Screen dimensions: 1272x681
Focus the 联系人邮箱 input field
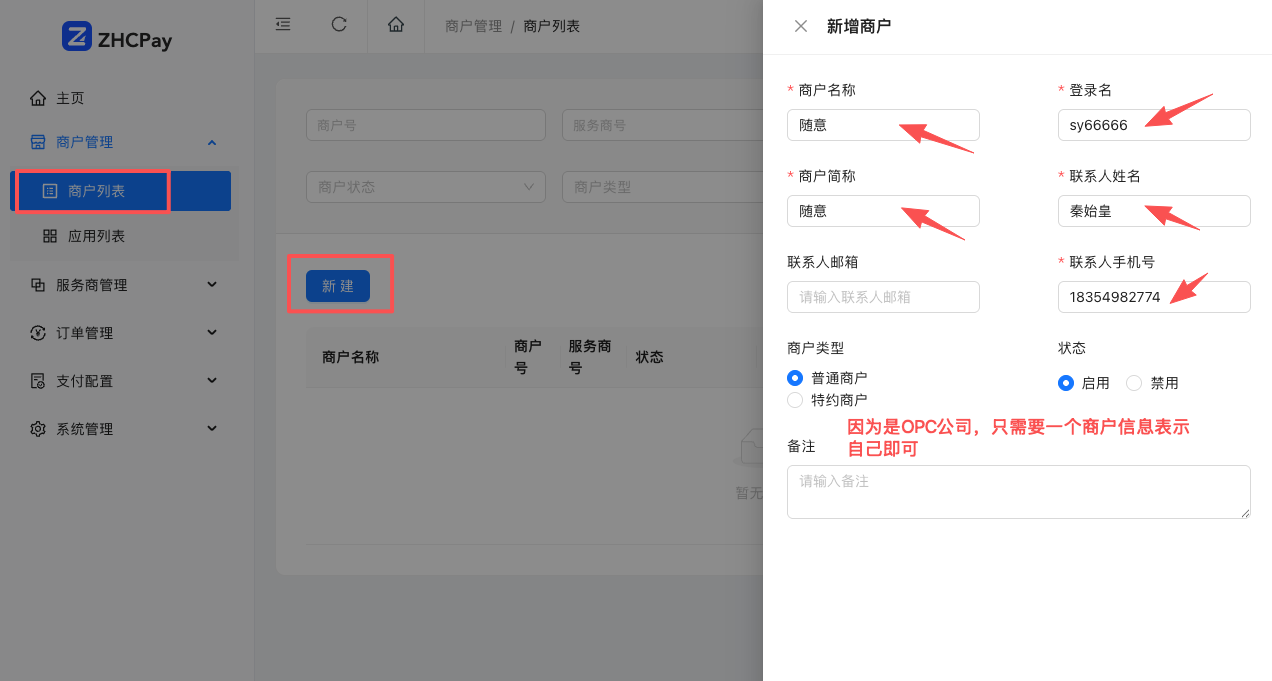883,297
